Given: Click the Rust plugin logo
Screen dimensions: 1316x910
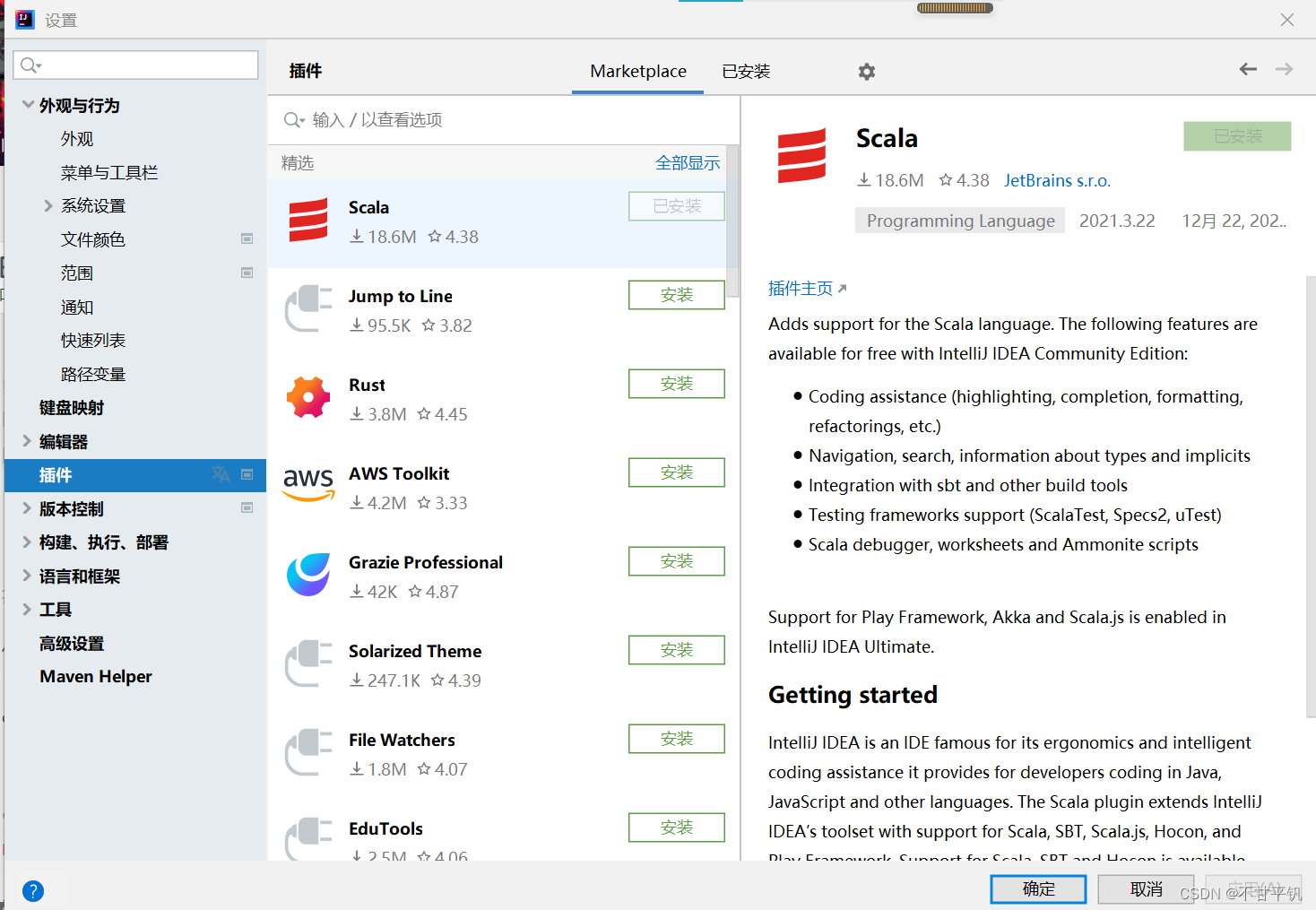Looking at the screenshot, I should click(x=308, y=397).
